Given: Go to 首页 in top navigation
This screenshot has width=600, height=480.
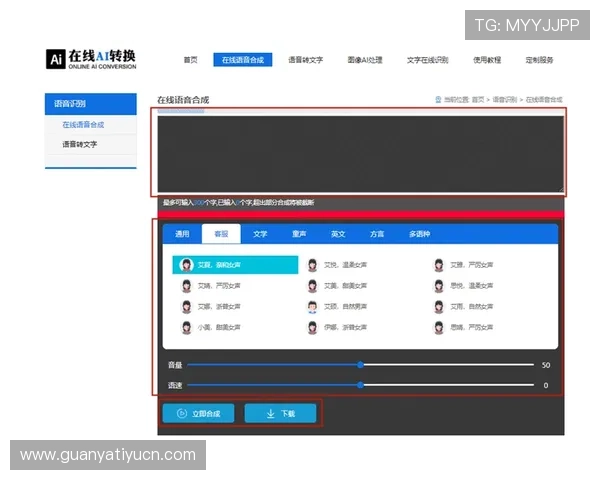Looking at the screenshot, I should (191, 60).
